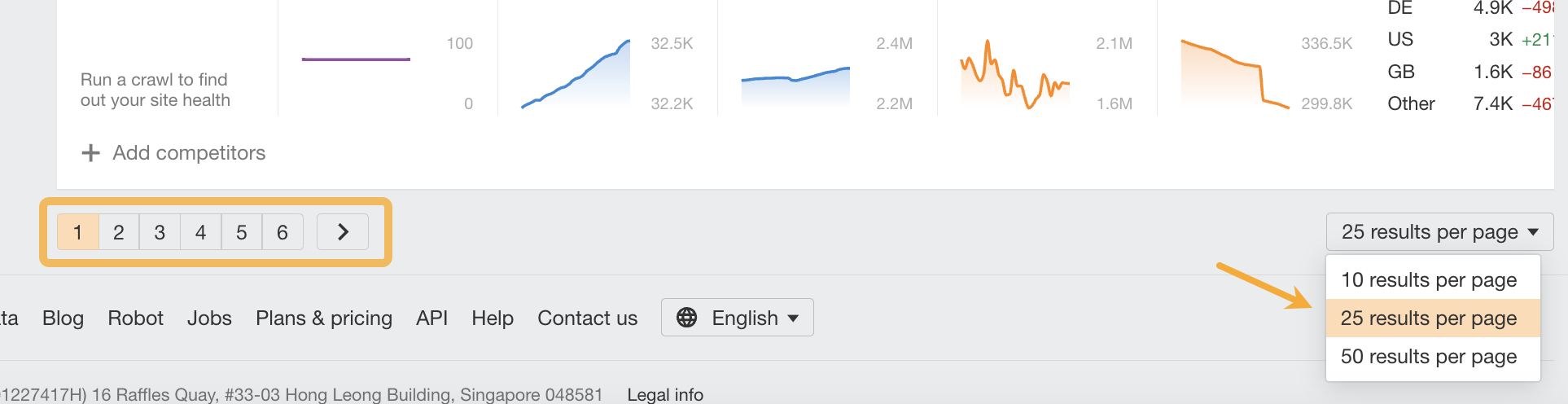Click the Legal info link

click(x=665, y=395)
